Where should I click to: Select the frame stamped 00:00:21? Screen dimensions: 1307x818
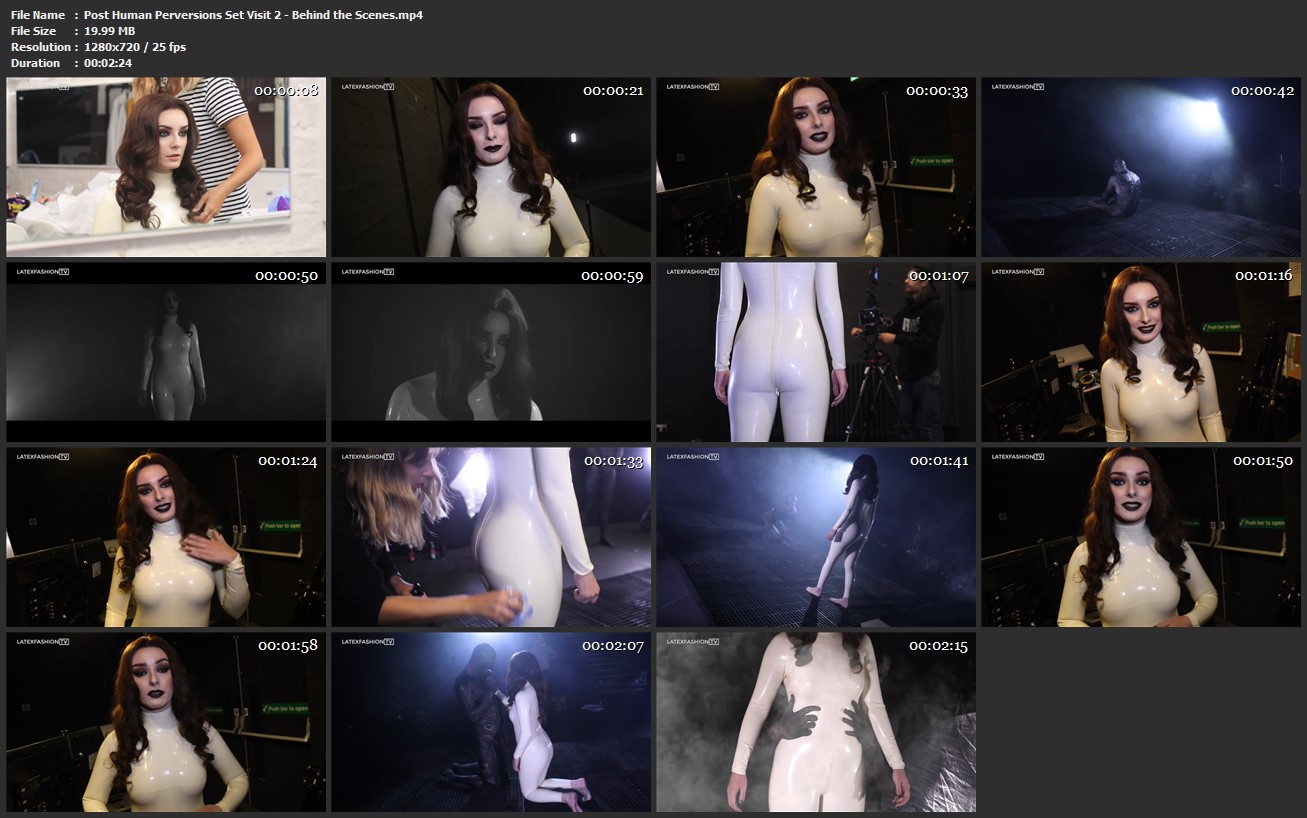(491, 167)
